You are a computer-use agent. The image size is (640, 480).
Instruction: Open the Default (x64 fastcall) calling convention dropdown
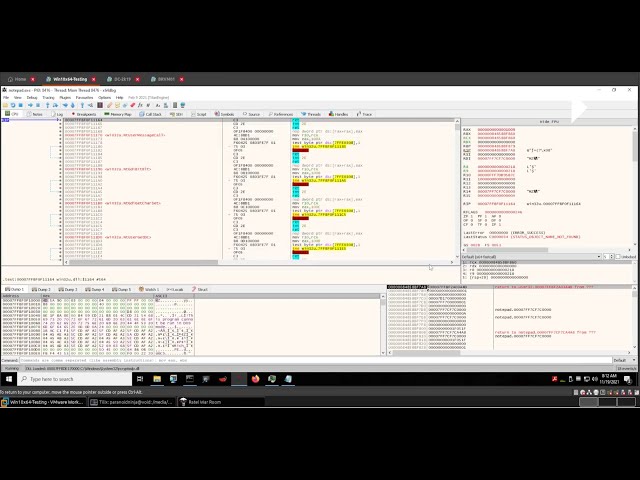click(531, 257)
